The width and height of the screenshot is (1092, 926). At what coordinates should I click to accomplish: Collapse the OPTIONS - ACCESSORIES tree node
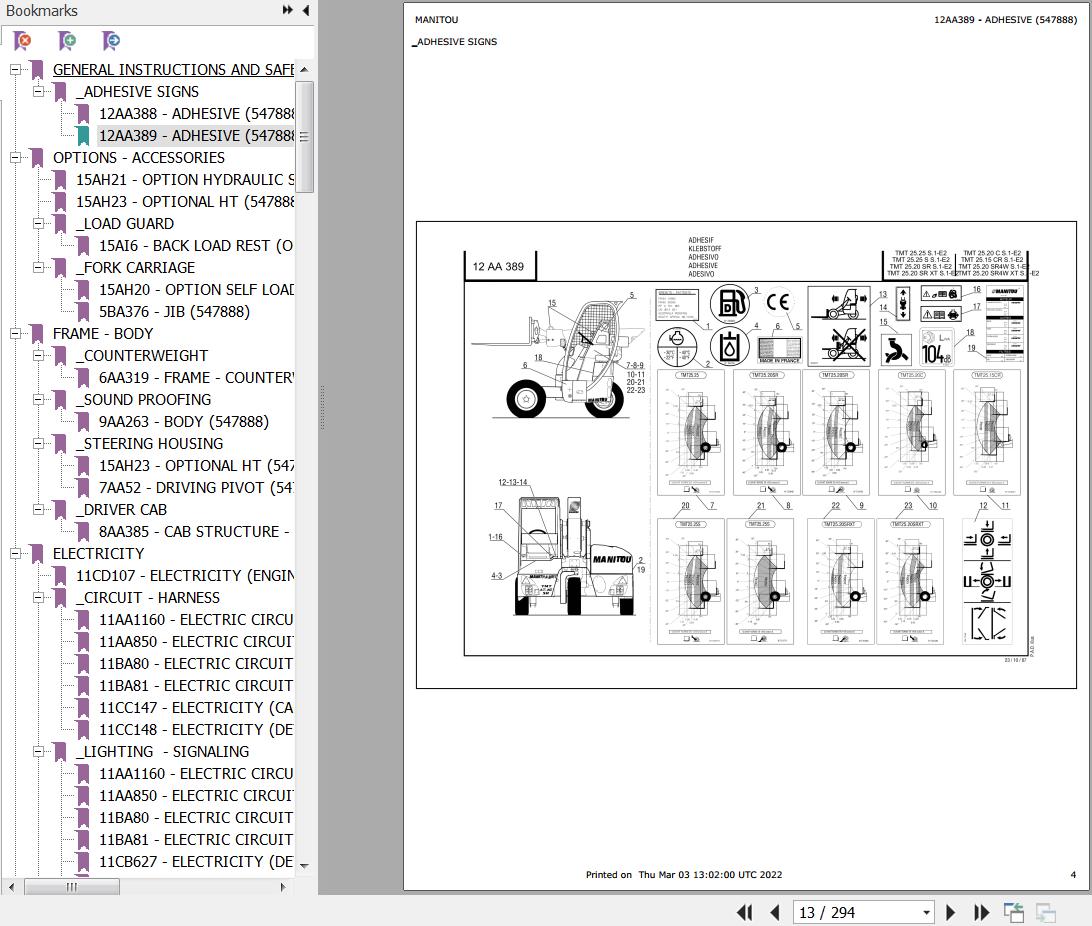[x=16, y=157]
